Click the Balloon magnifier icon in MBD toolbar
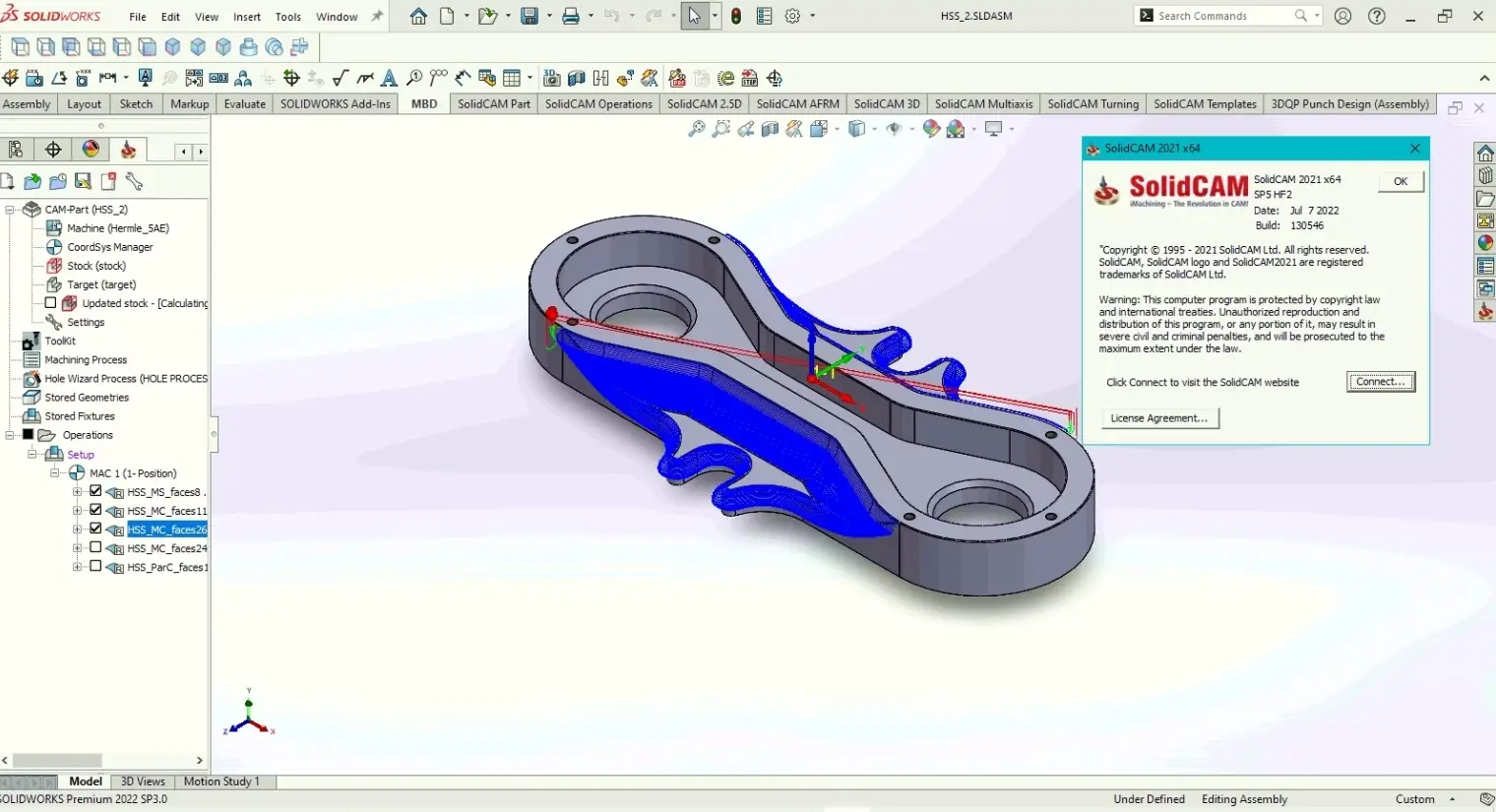The image size is (1496, 812). [x=414, y=78]
